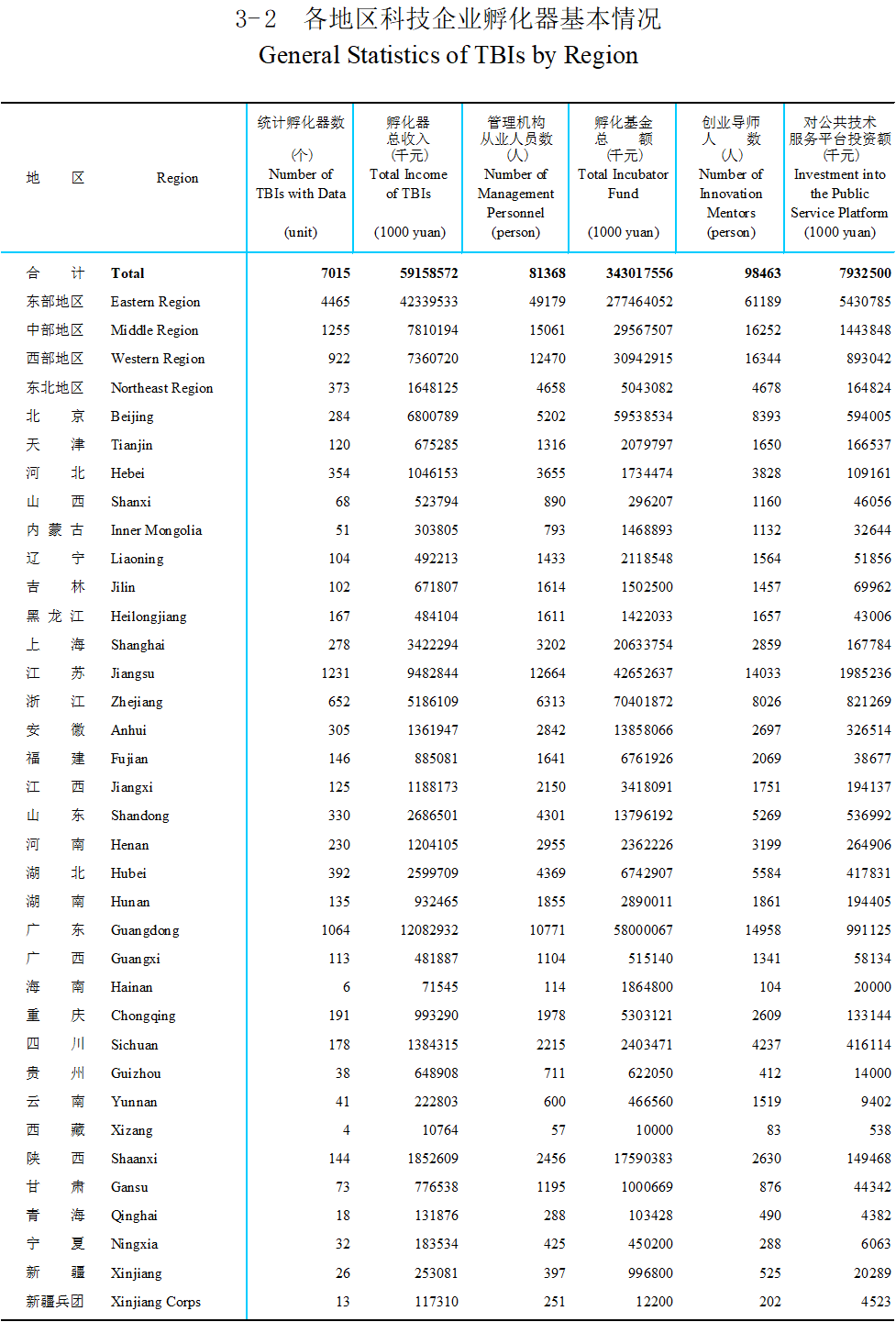This screenshot has width=896, height=1322.
Task: Select the bold 'Total' row label
Action: [127, 273]
